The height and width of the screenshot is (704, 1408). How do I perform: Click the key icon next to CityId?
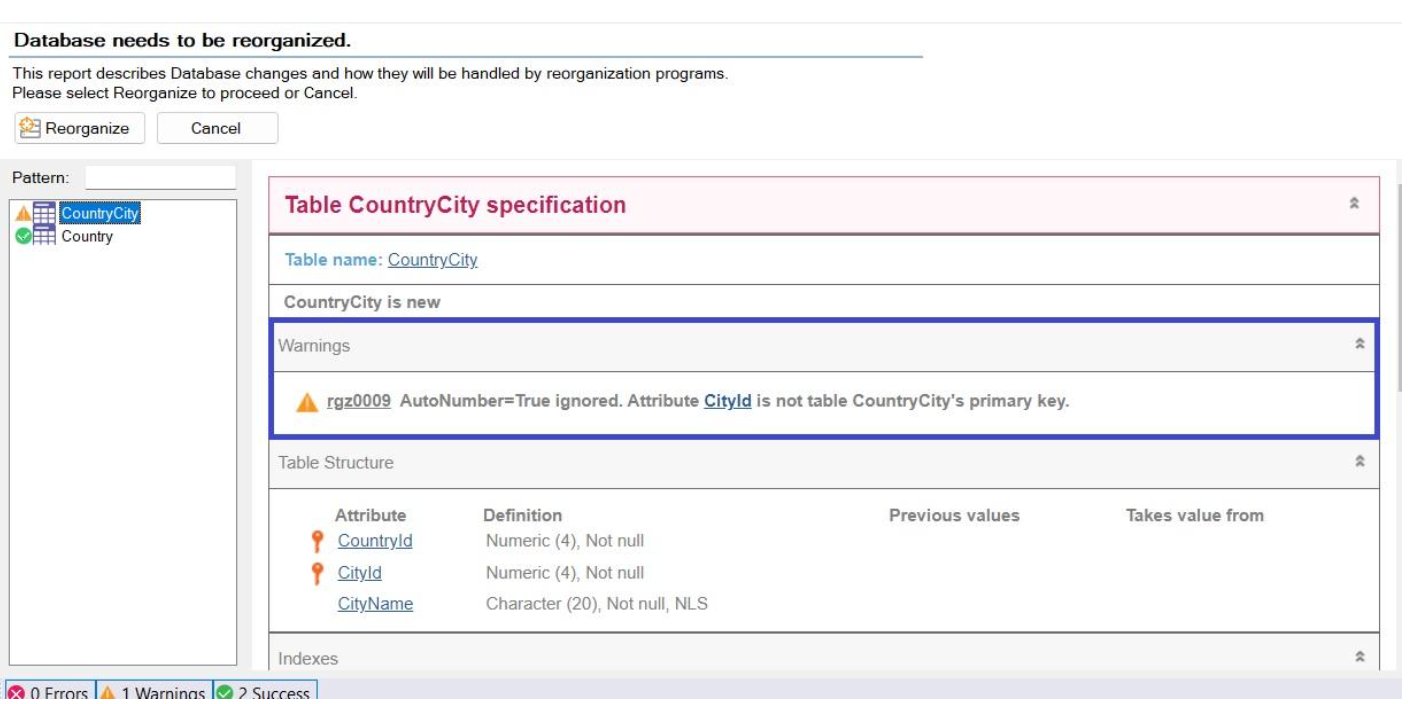pos(317,573)
